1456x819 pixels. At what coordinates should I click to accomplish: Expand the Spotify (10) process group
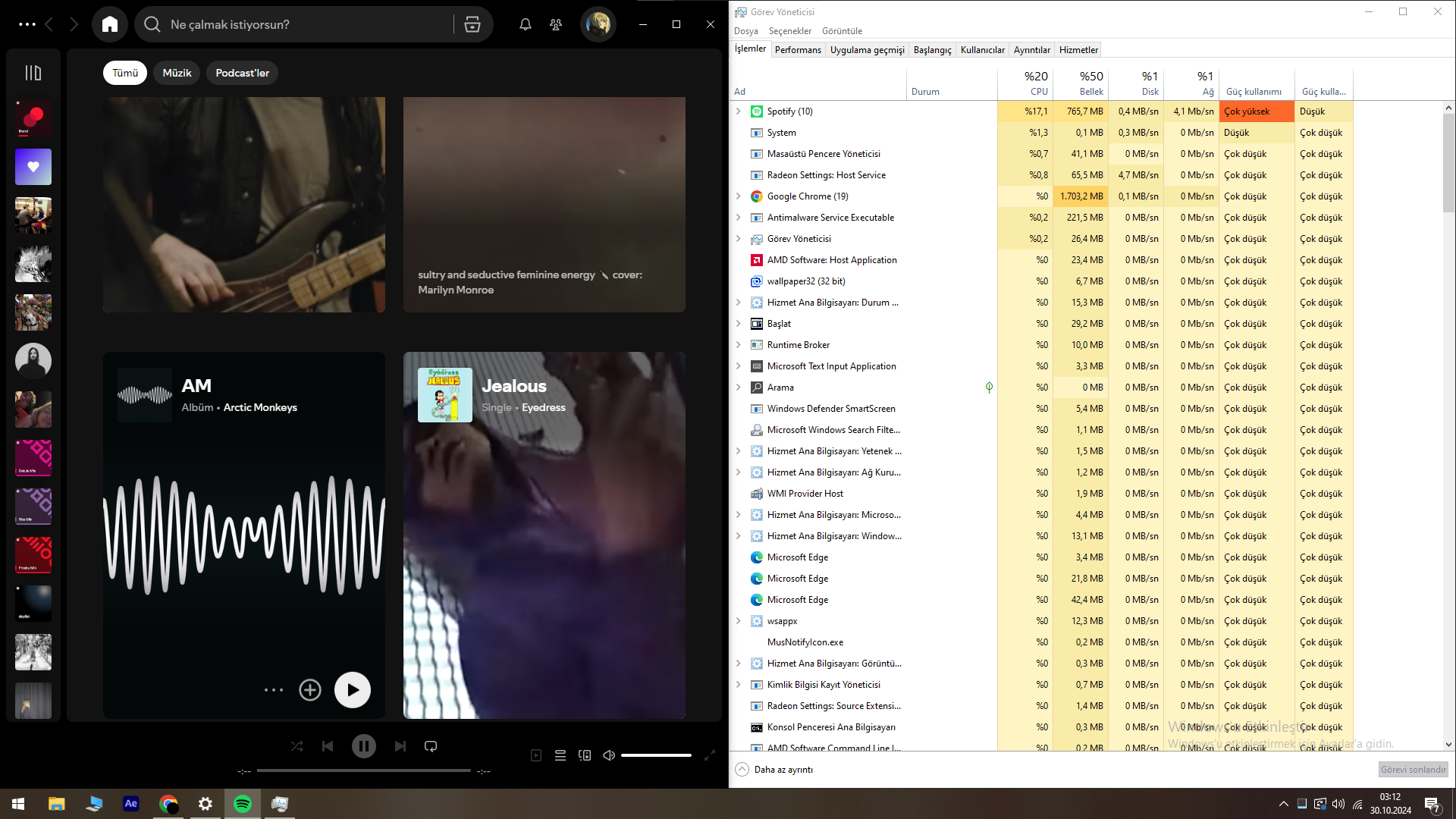739,111
